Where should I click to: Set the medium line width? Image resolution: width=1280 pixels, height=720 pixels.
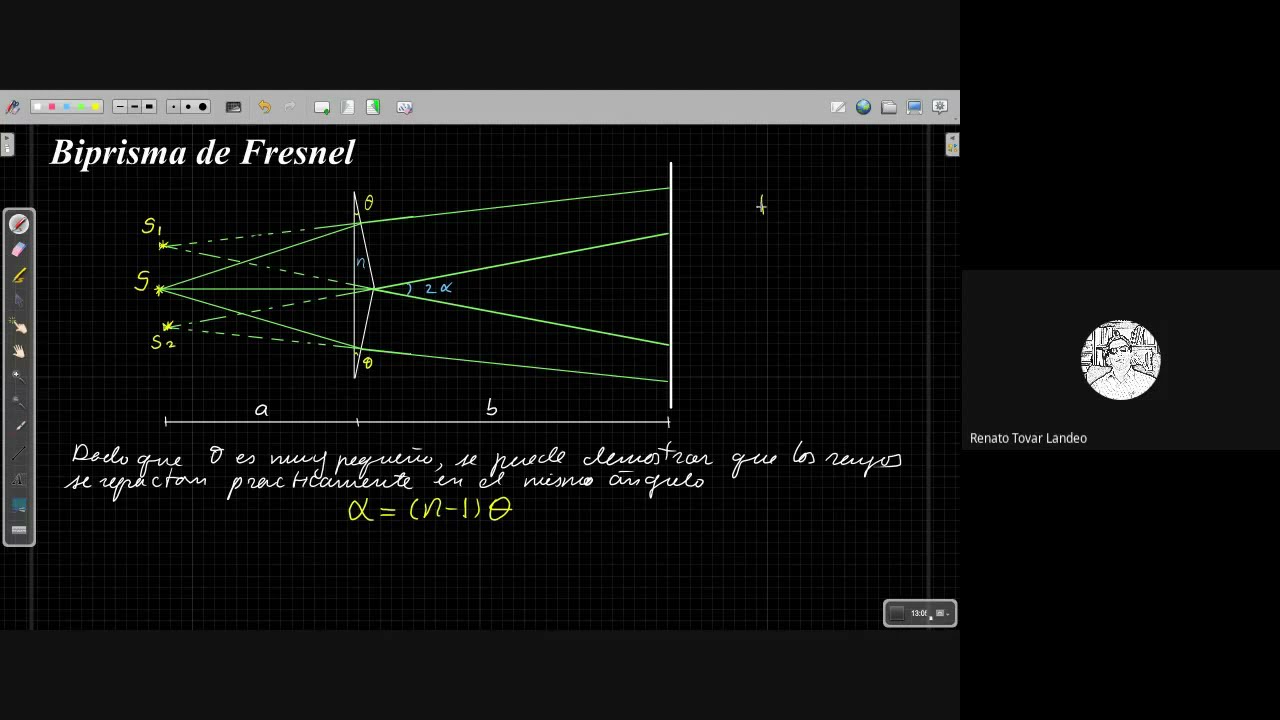(134, 107)
